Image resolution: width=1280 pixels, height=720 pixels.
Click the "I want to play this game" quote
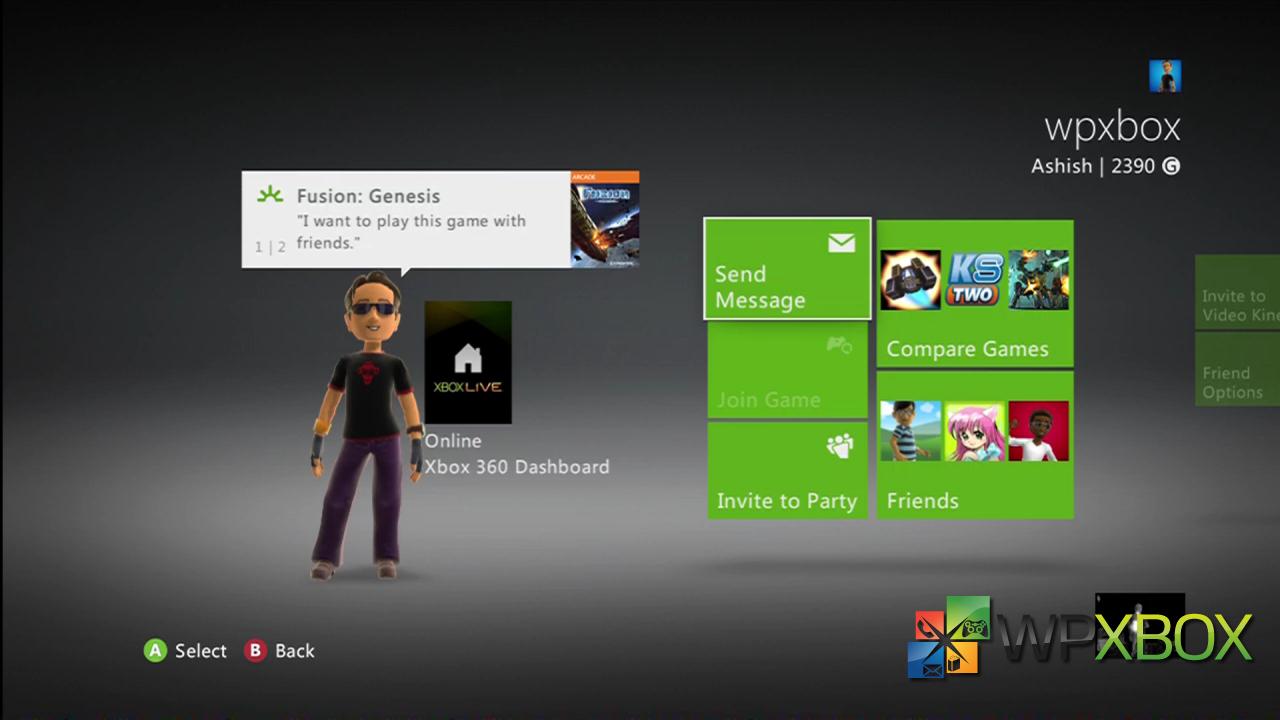411,232
